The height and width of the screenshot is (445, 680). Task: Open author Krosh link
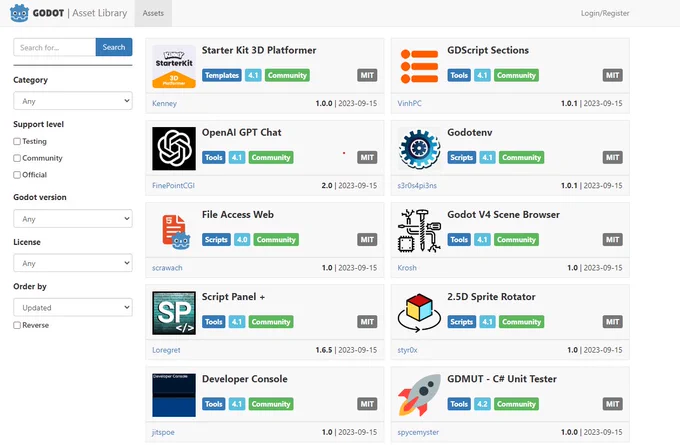tap(407, 268)
